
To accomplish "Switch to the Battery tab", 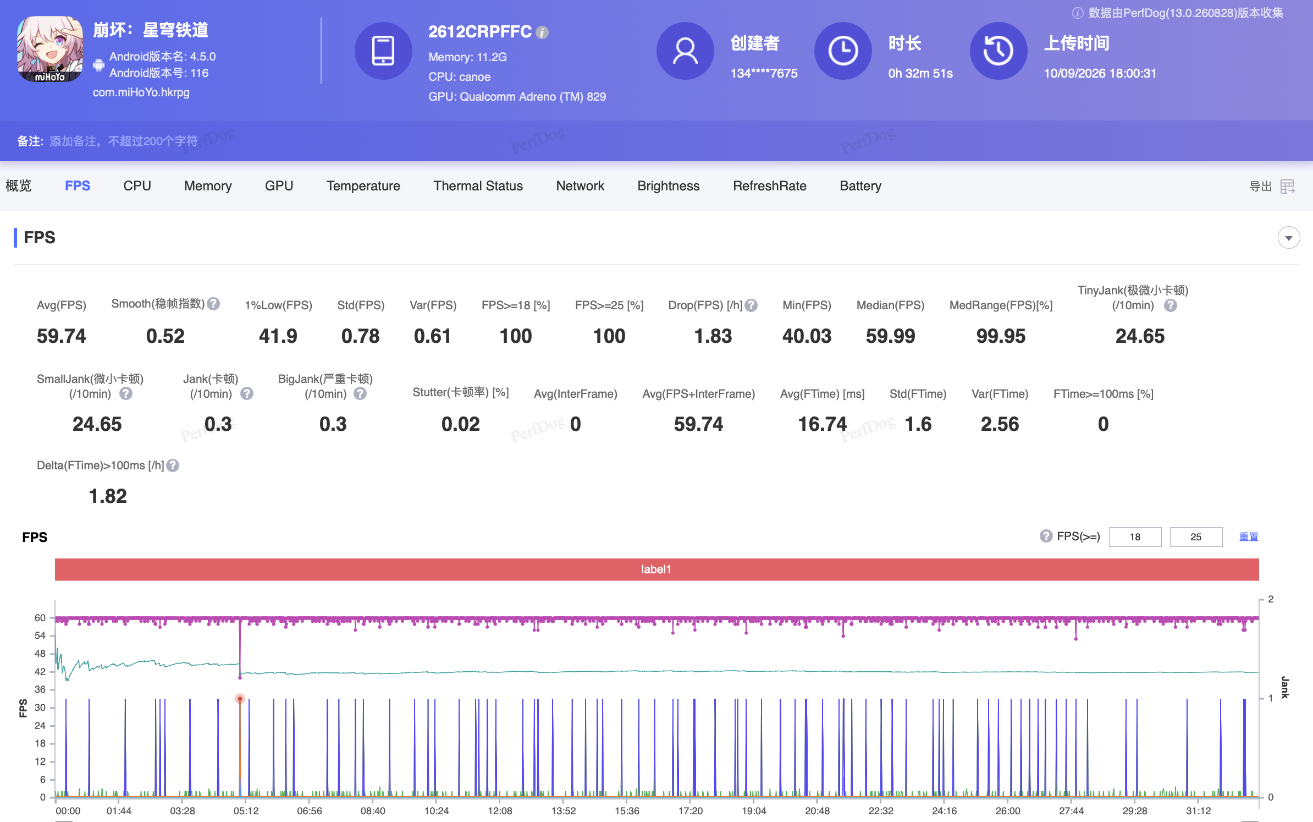I will (x=860, y=186).
